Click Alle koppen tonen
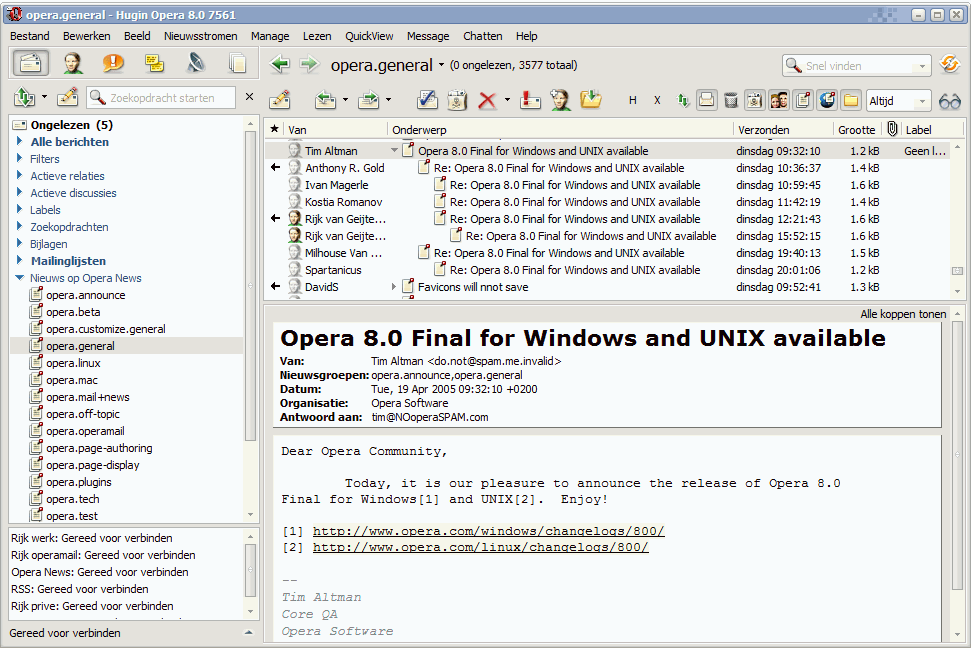The height and width of the screenshot is (648, 971). click(903, 314)
